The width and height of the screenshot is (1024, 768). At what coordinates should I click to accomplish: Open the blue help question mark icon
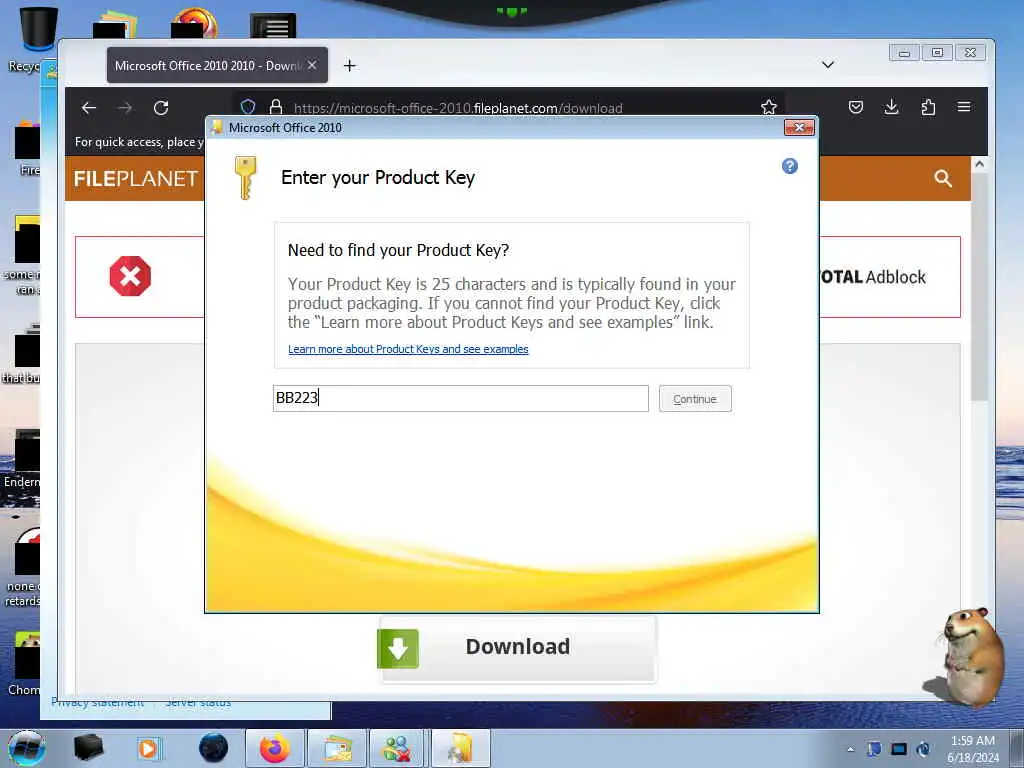(x=790, y=167)
